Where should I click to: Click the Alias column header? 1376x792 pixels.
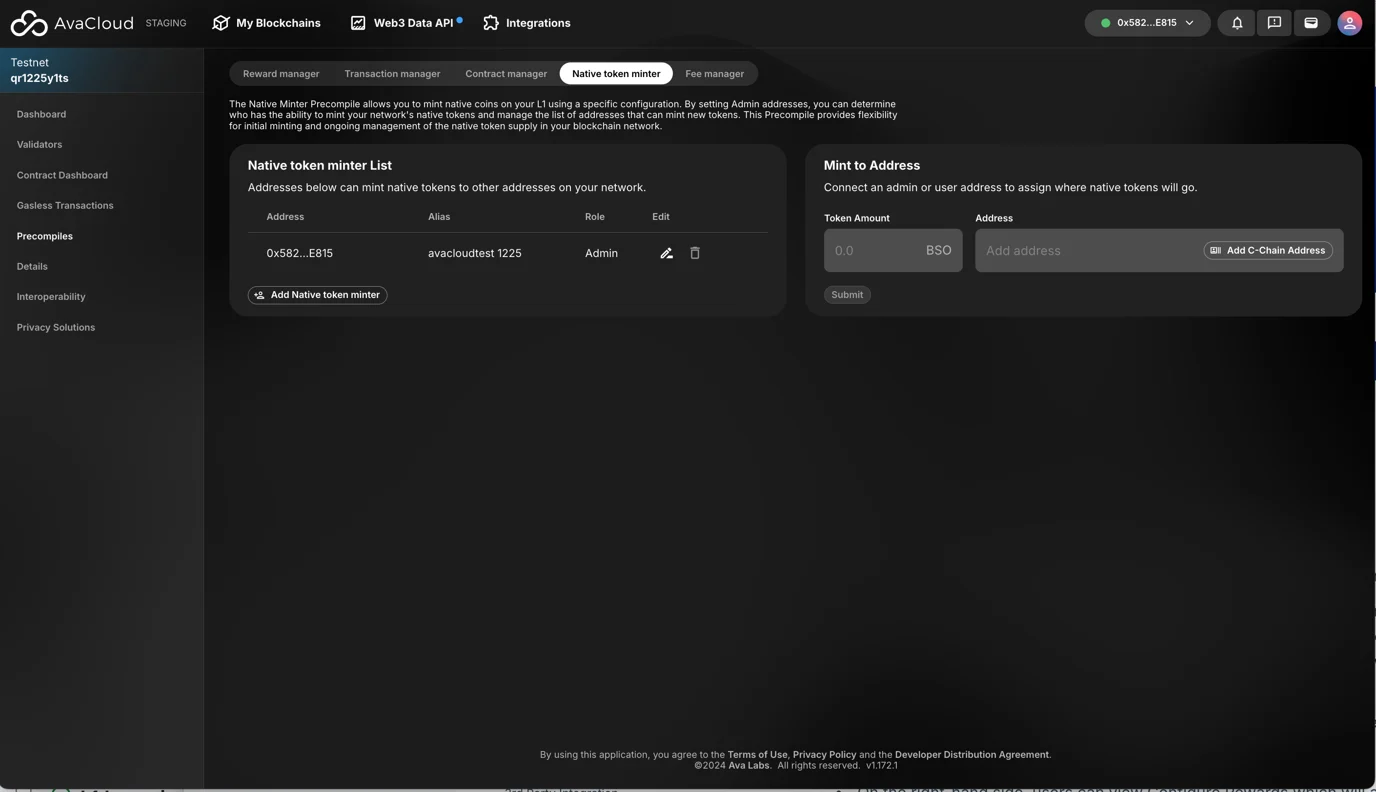pyautogui.click(x=439, y=217)
